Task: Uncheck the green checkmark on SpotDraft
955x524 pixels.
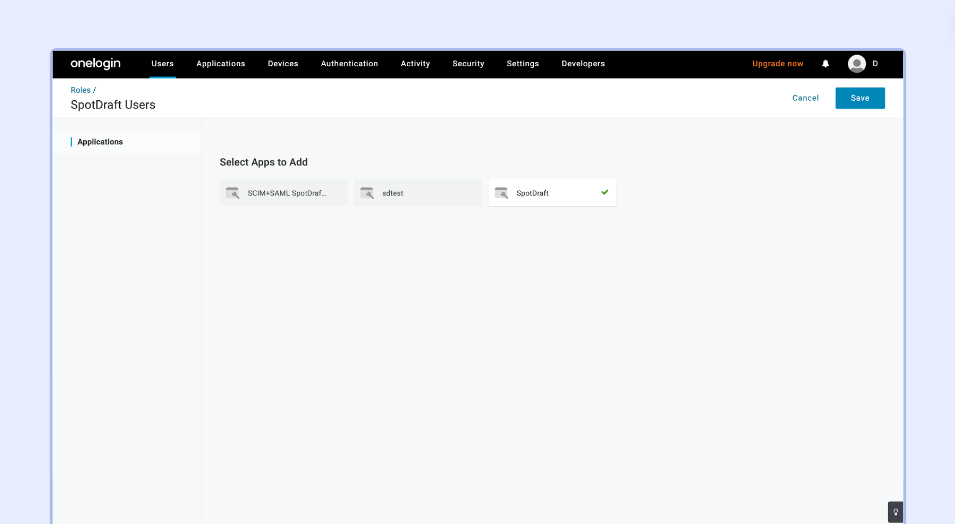Action: click(x=605, y=192)
